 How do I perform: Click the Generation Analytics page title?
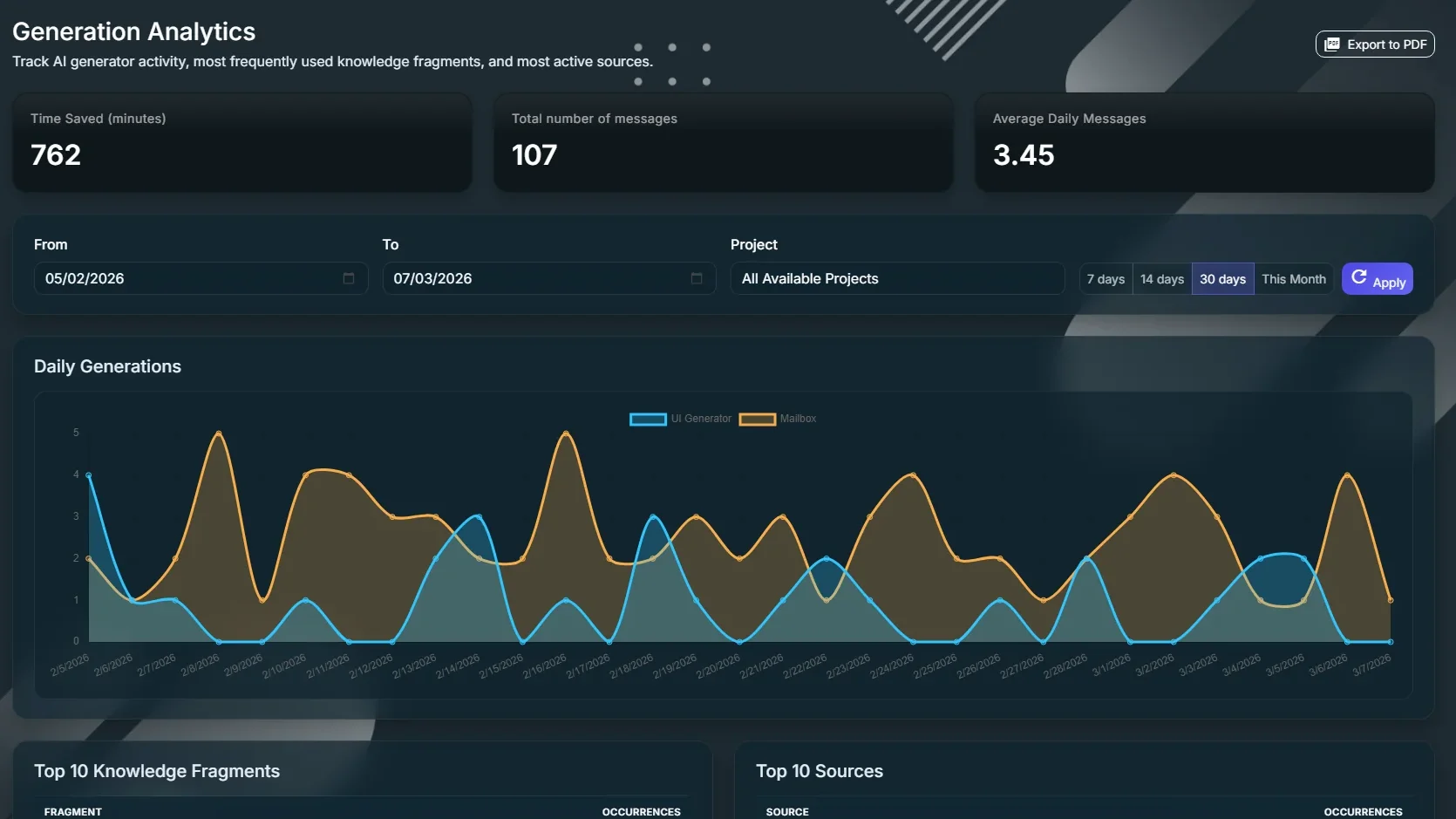pos(133,31)
